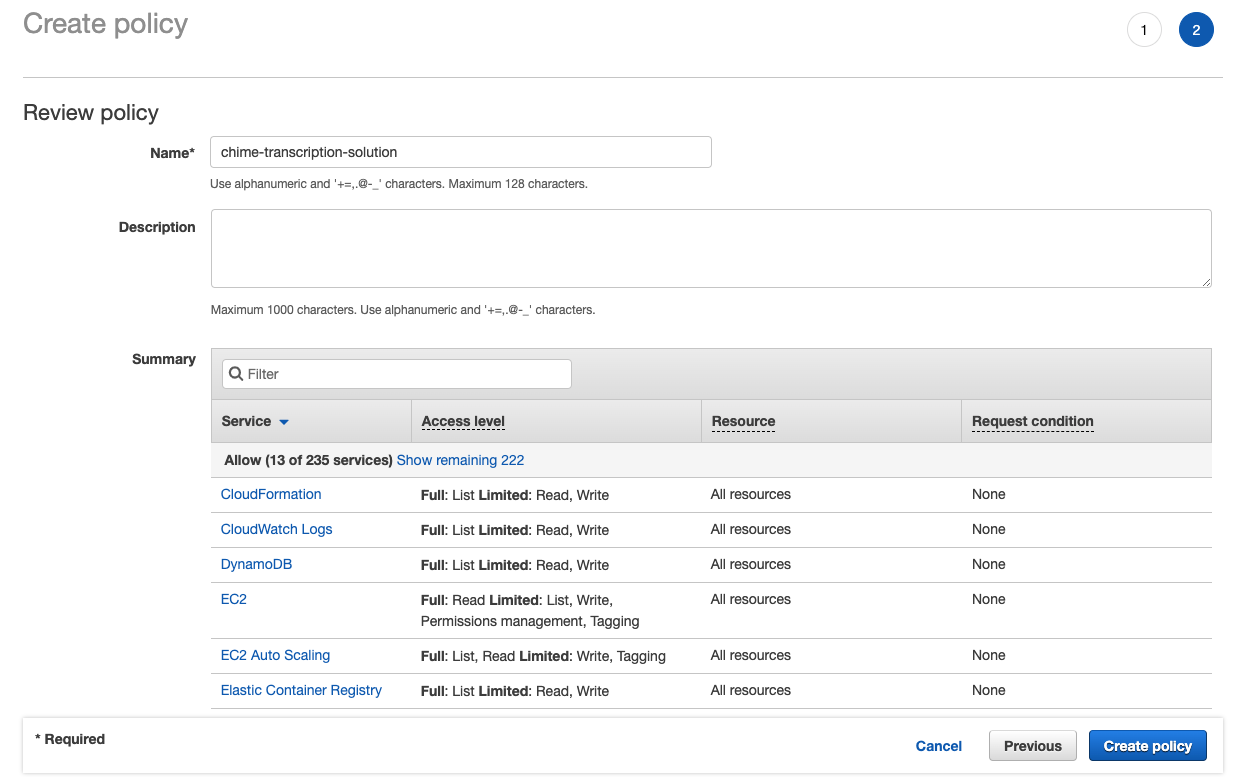Select EC2 row access level text
Viewport: 1237px width, 777px height.
click(x=530, y=610)
